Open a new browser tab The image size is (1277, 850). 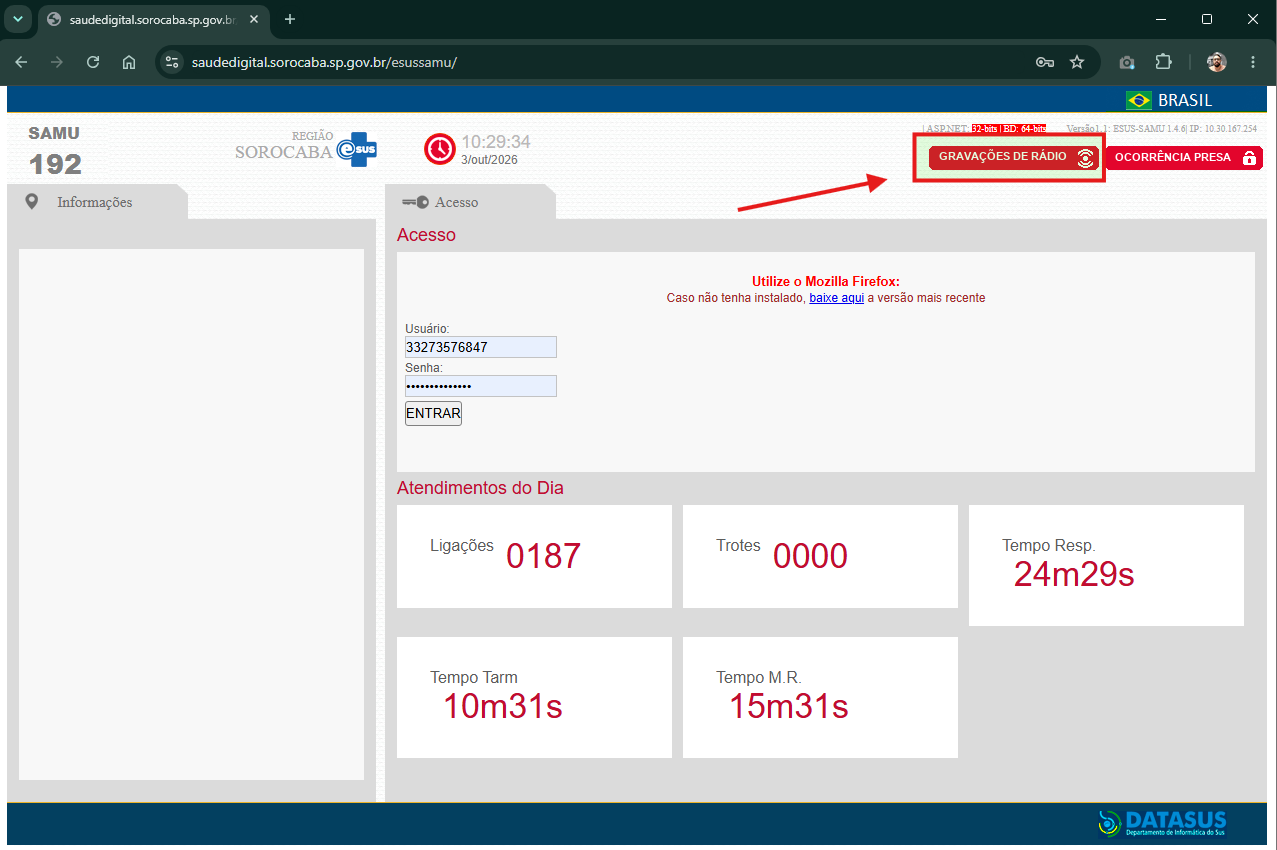tap(290, 19)
